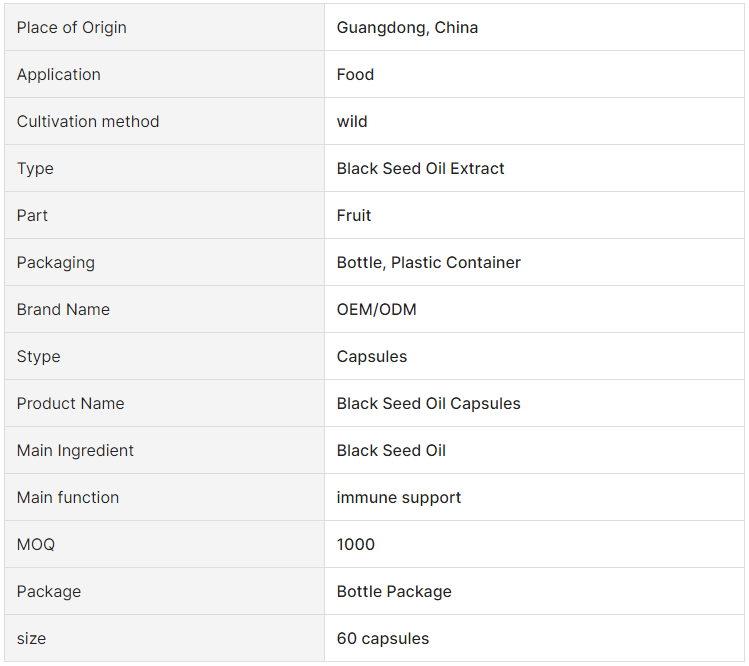Screen dimensions: 749x666
Task: Click the 60 capsules size value
Action: click(383, 638)
